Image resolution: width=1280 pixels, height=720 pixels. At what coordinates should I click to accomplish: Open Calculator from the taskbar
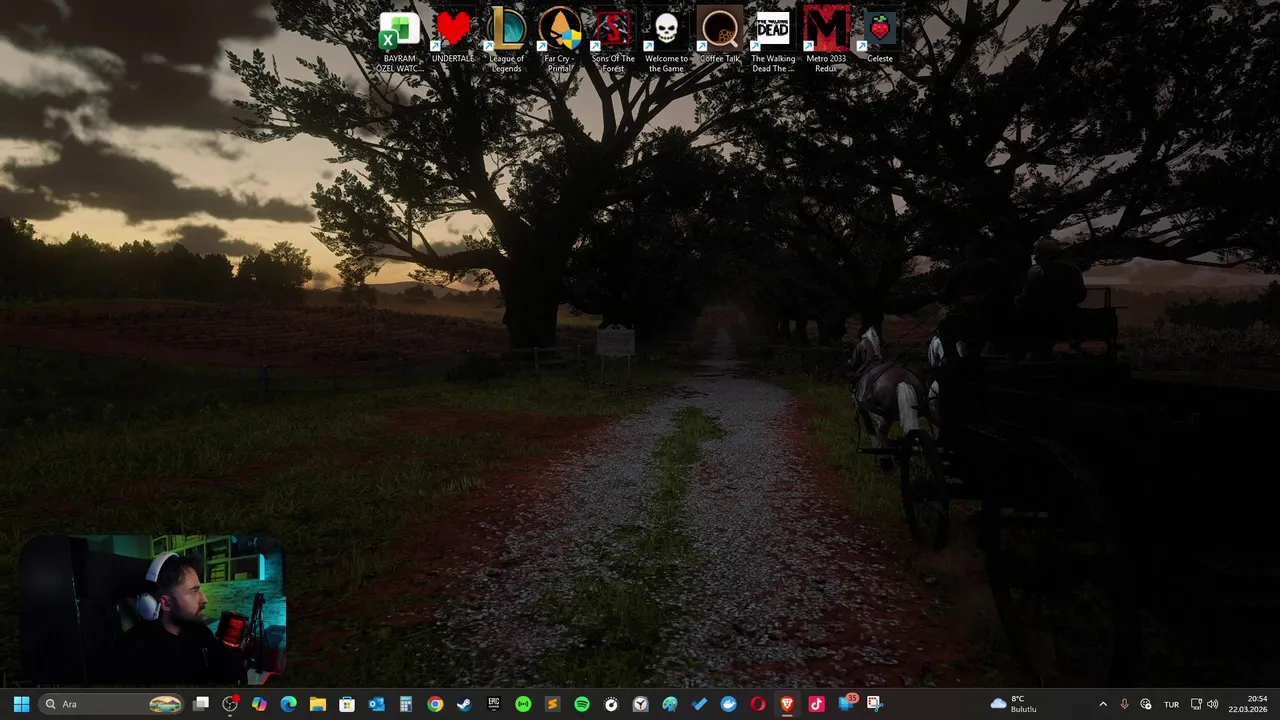(405, 704)
